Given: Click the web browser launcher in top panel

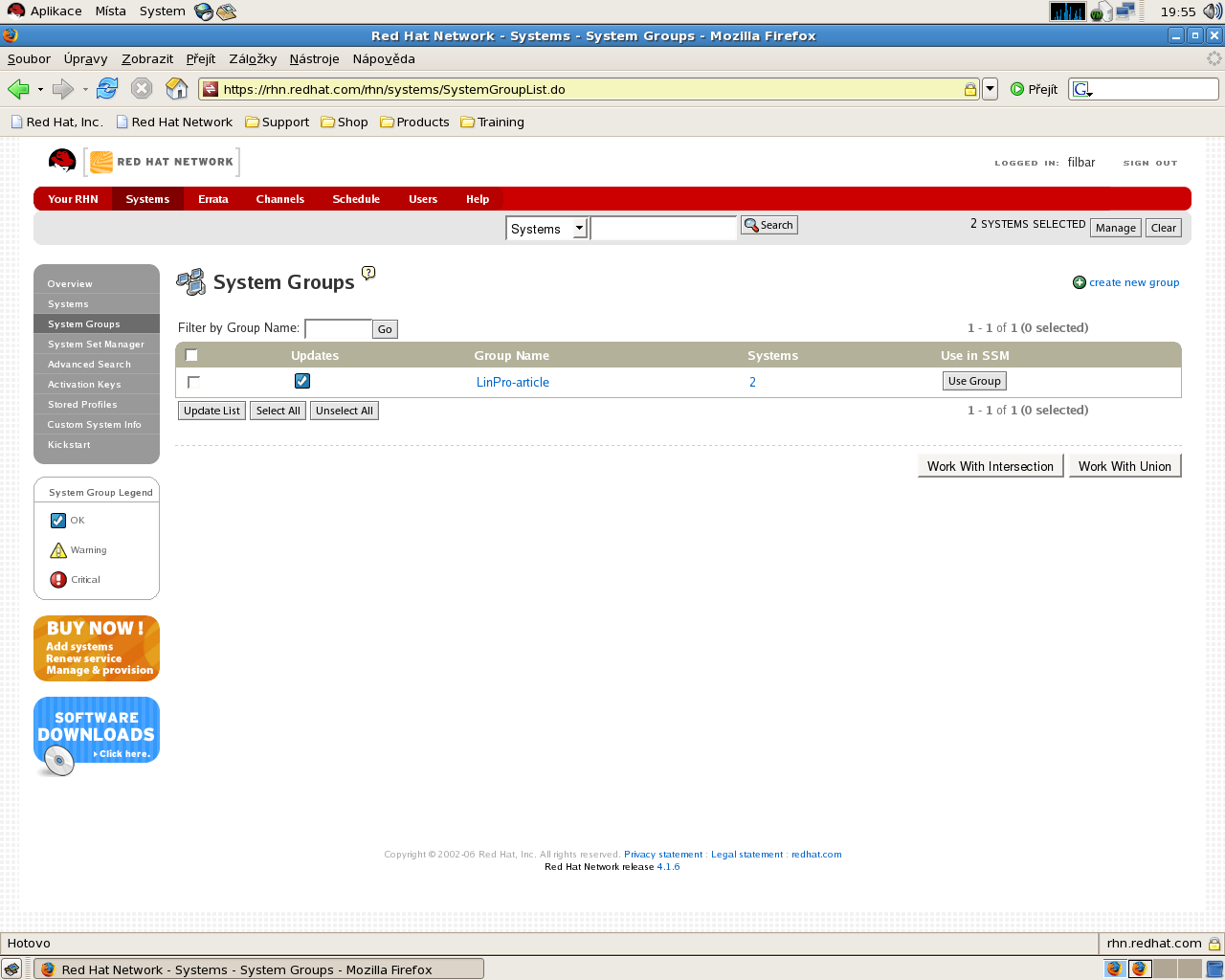Looking at the screenshot, I should click(204, 11).
